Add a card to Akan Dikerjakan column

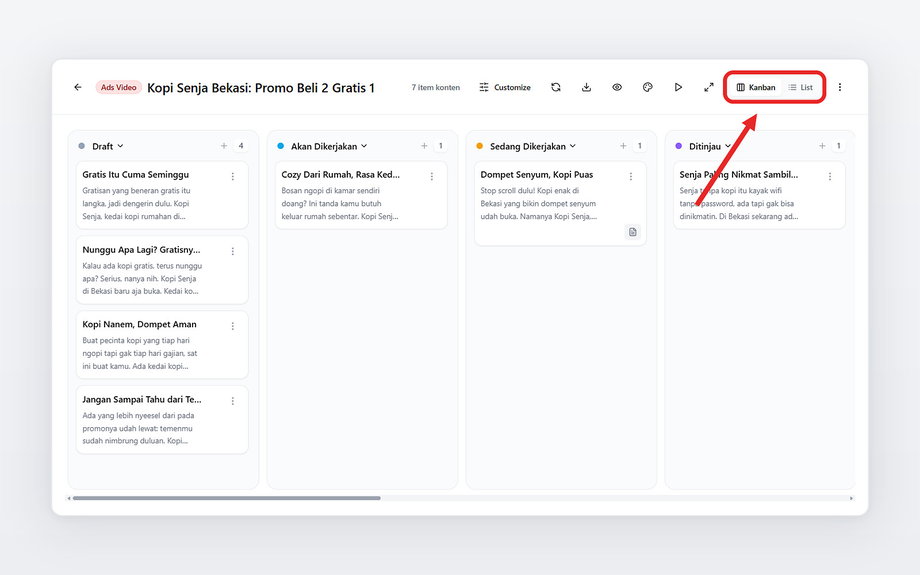pyautogui.click(x=424, y=146)
